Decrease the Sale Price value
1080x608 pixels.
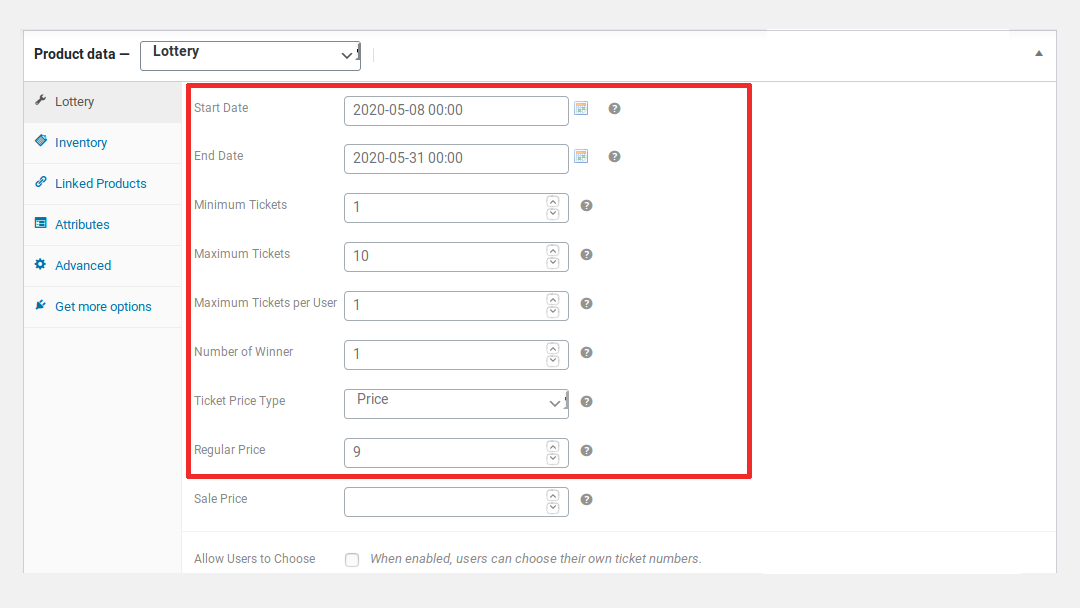552,507
